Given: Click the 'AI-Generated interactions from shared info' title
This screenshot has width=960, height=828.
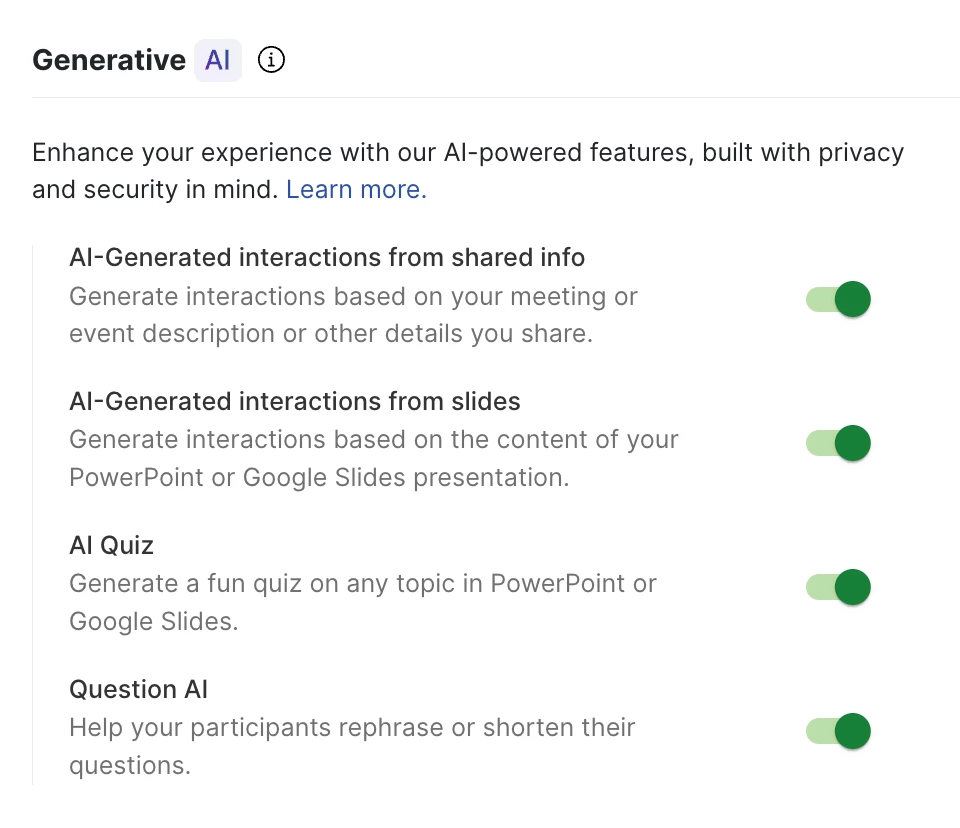Looking at the screenshot, I should (x=327, y=258).
